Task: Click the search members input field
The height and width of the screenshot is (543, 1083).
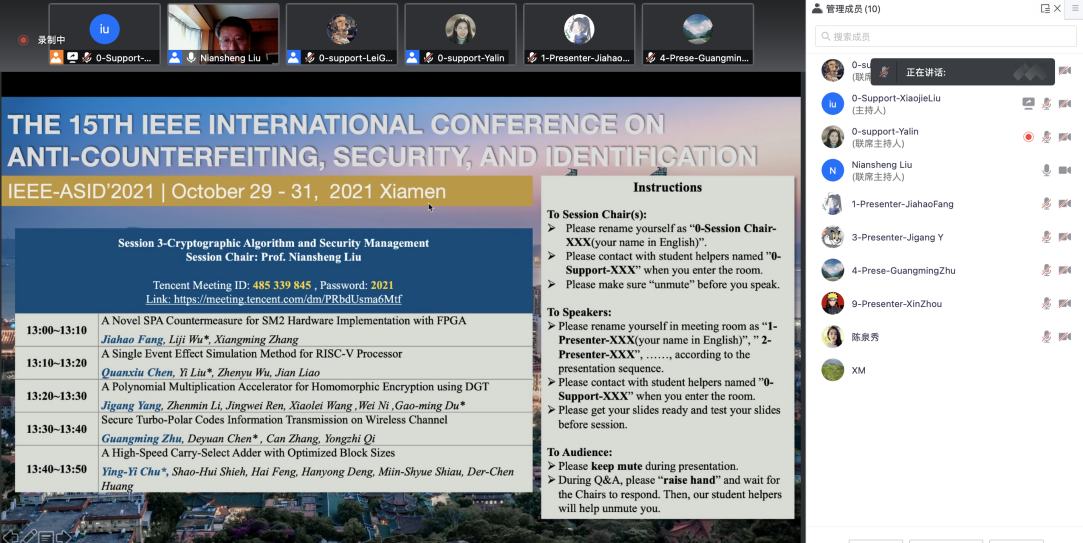Action: (x=943, y=37)
